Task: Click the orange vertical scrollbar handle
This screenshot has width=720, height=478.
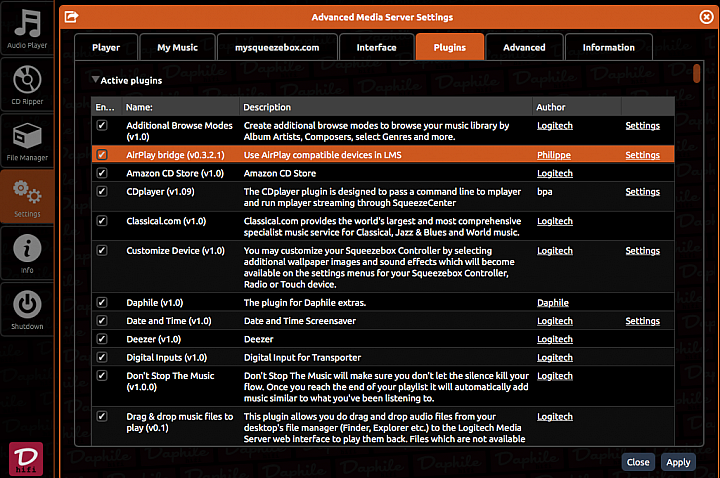Action: coord(697,73)
